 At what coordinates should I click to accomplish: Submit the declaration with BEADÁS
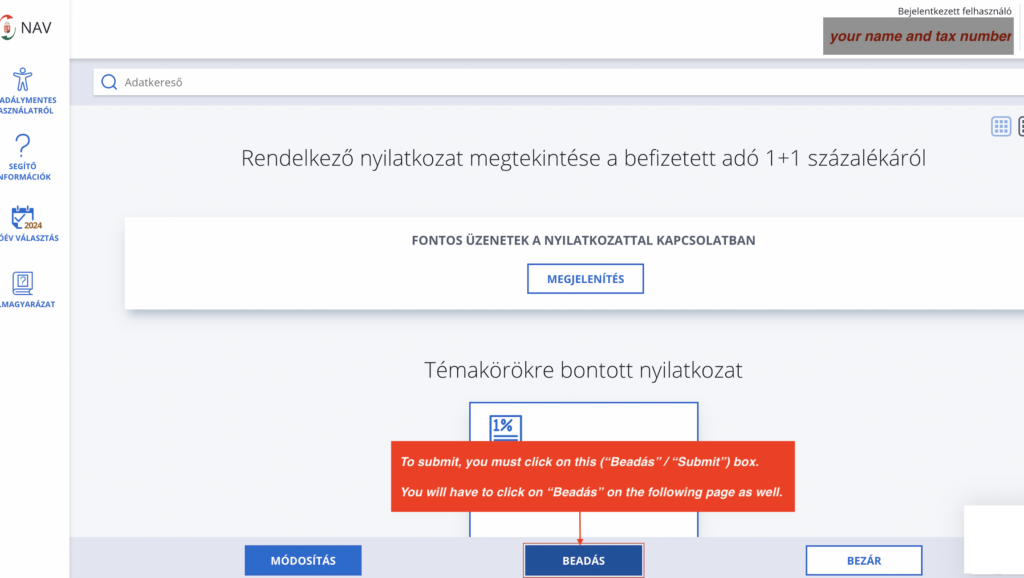[x=583, y=560]
